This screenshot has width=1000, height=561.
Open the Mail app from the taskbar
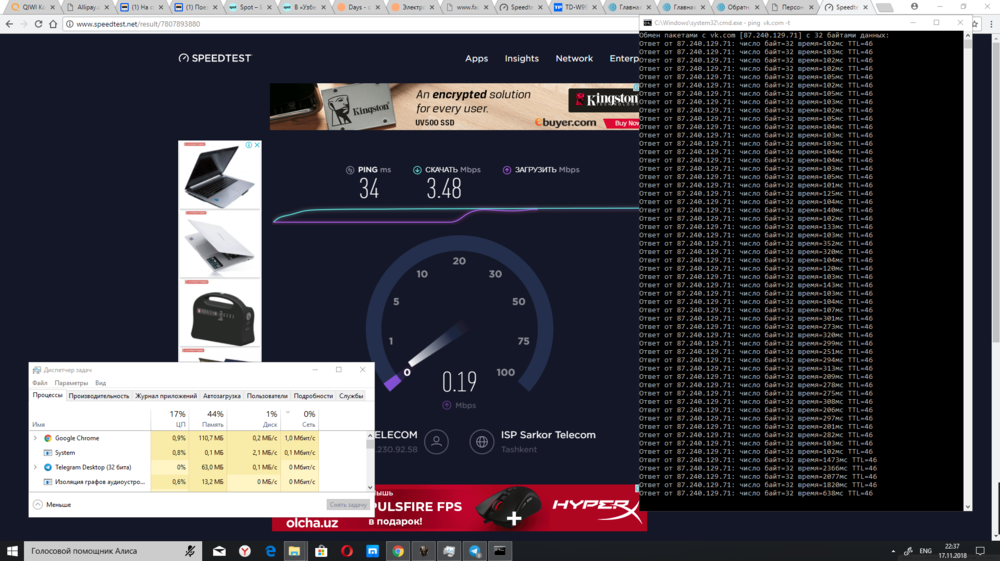(x=219, y=551)
